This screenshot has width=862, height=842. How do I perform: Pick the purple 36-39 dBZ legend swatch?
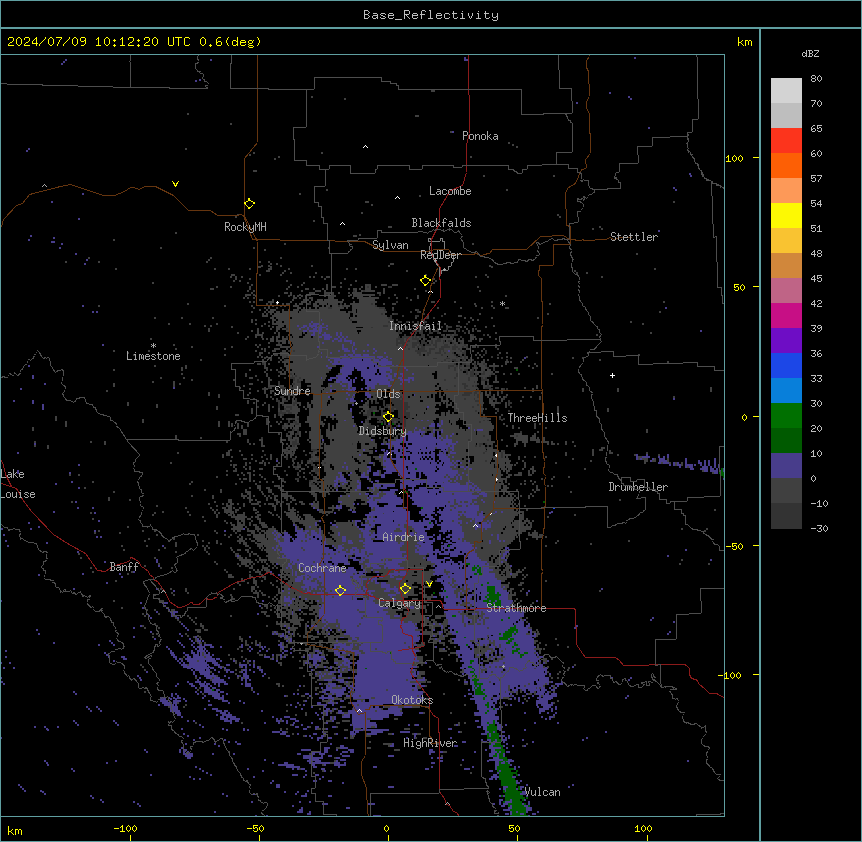786,341
